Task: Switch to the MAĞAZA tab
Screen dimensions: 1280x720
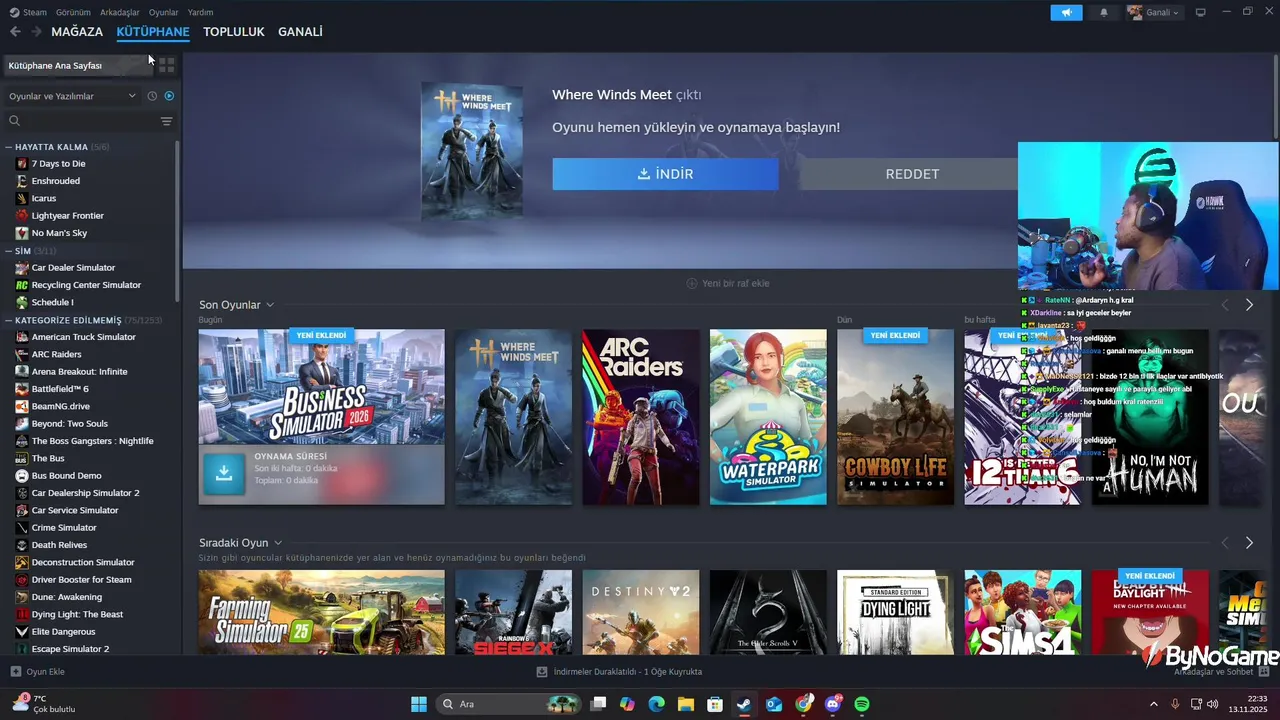Action: click(77, 32)
